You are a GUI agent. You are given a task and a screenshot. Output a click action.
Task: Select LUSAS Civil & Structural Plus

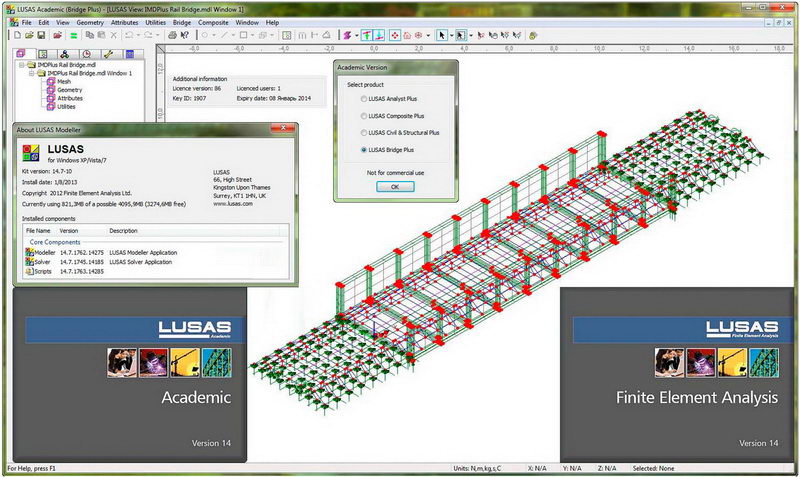pyautogui.click(x=363, y=132)
